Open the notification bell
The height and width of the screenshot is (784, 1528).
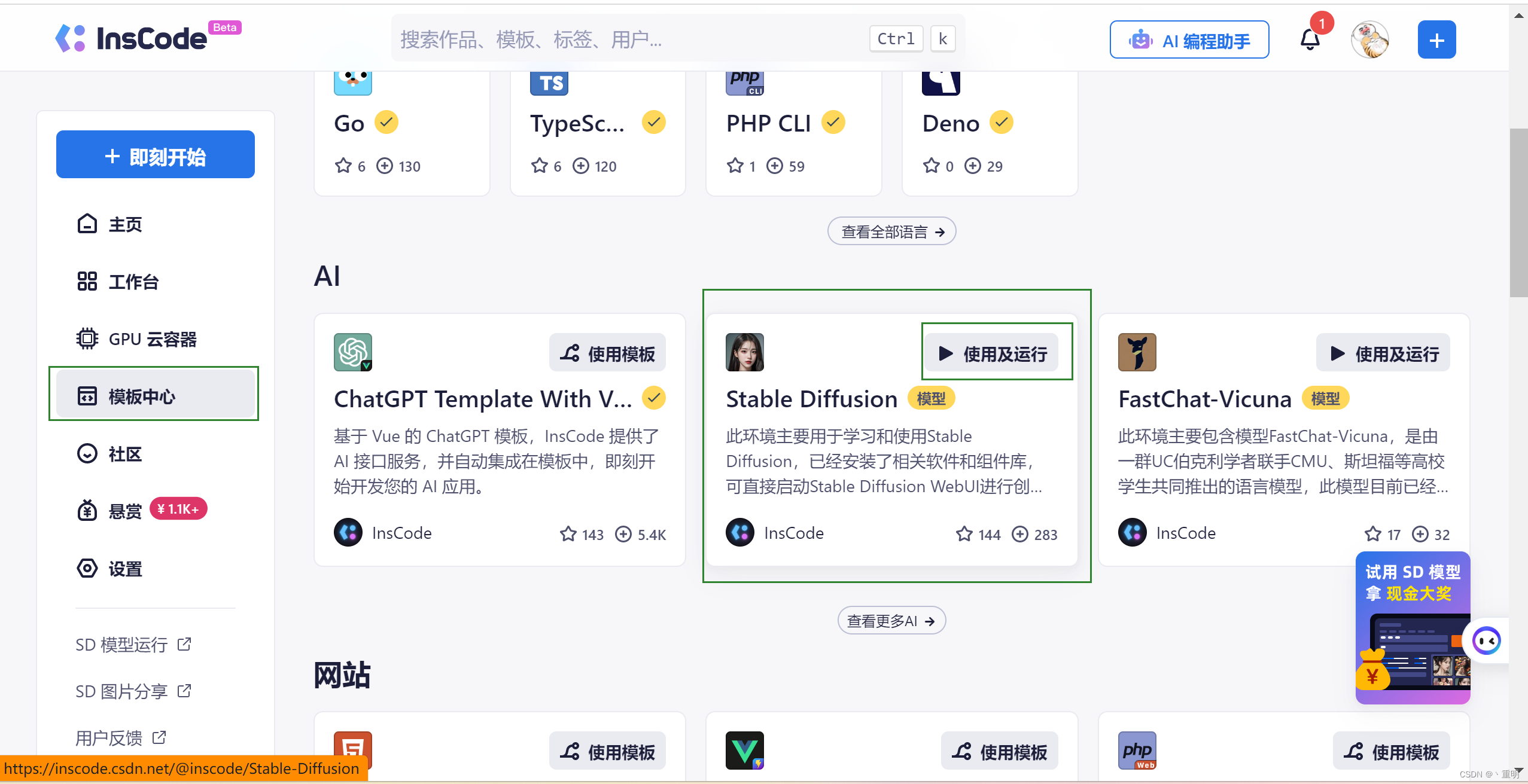[1310, 39]
